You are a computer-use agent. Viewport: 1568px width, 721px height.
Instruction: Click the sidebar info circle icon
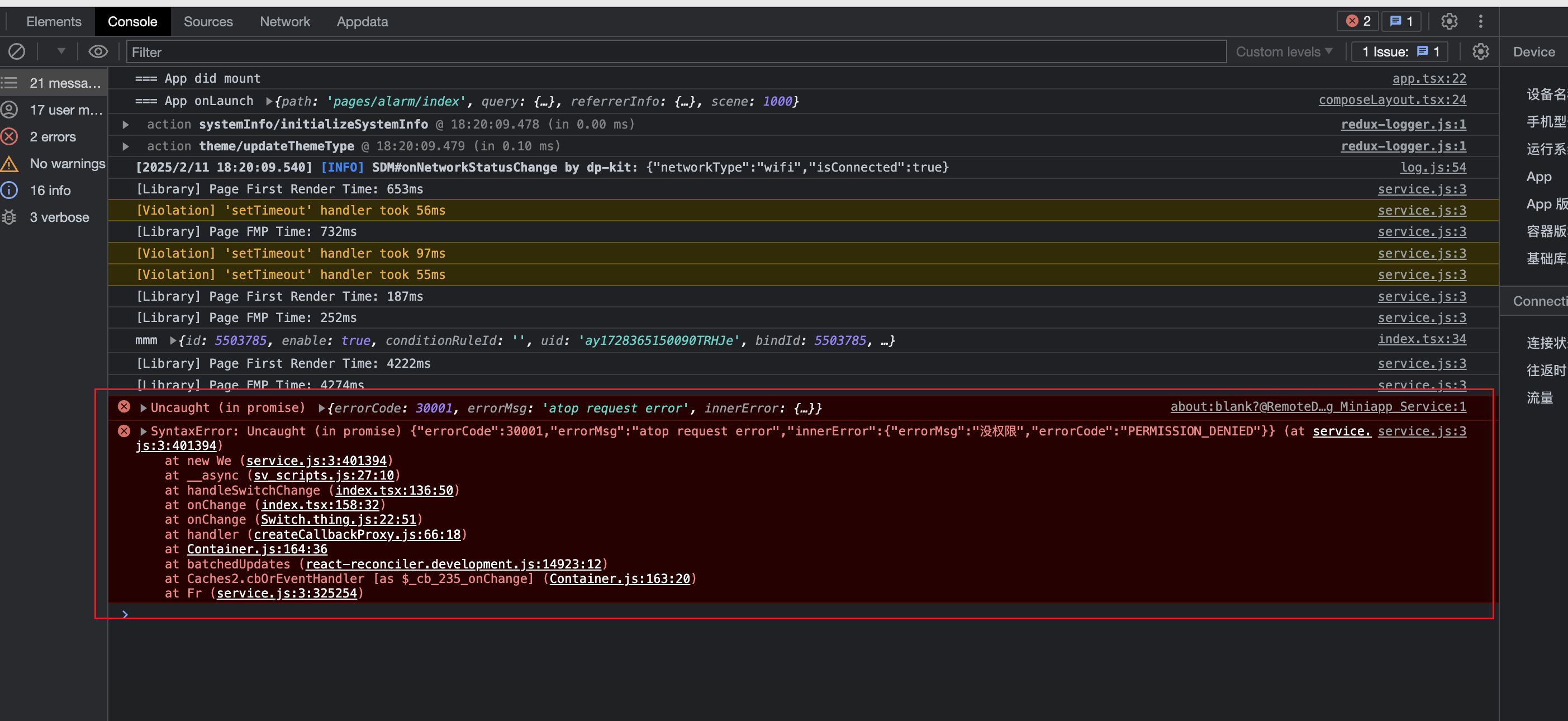pos(9,190)
